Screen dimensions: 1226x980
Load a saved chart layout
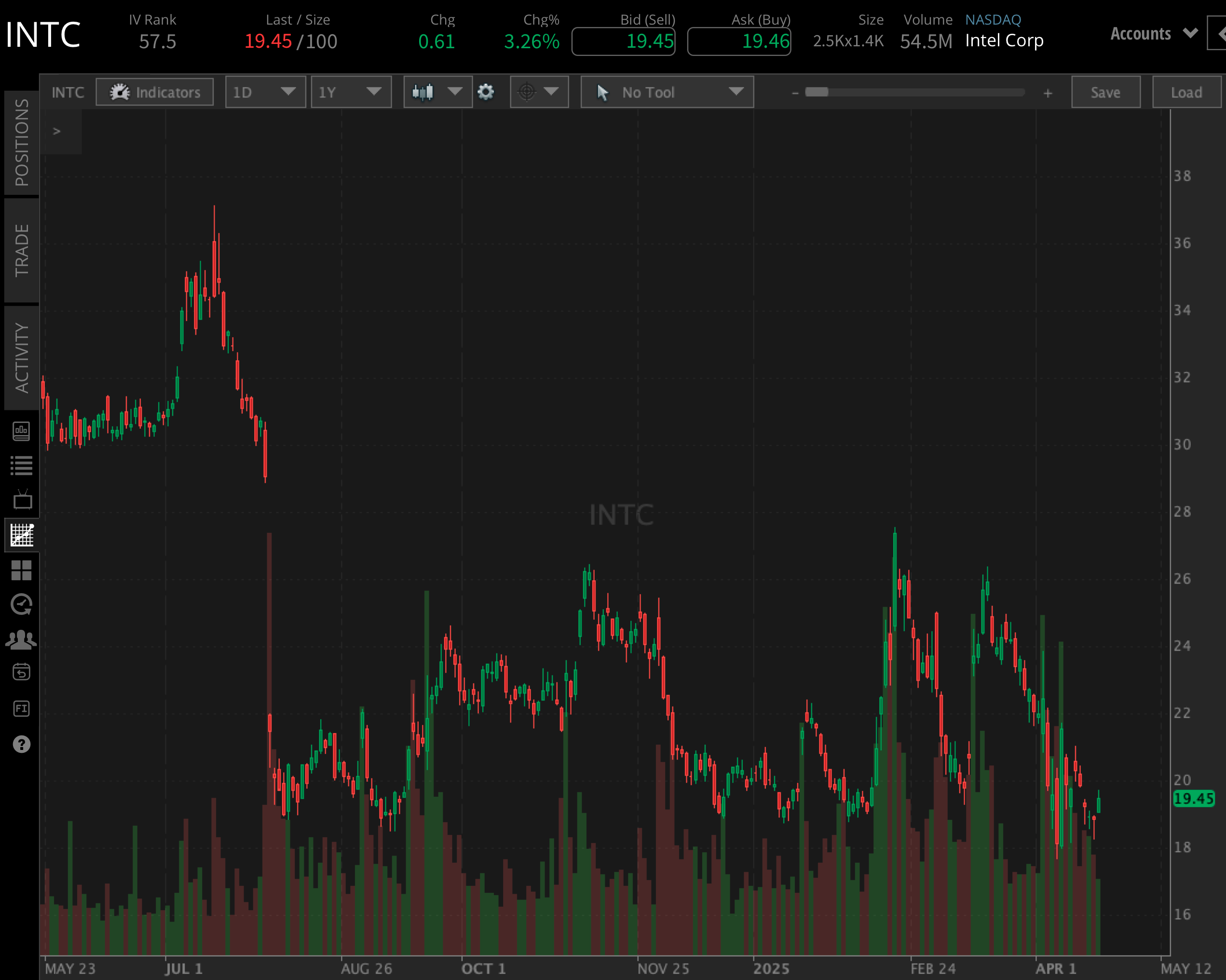(x=1185, y=92)
